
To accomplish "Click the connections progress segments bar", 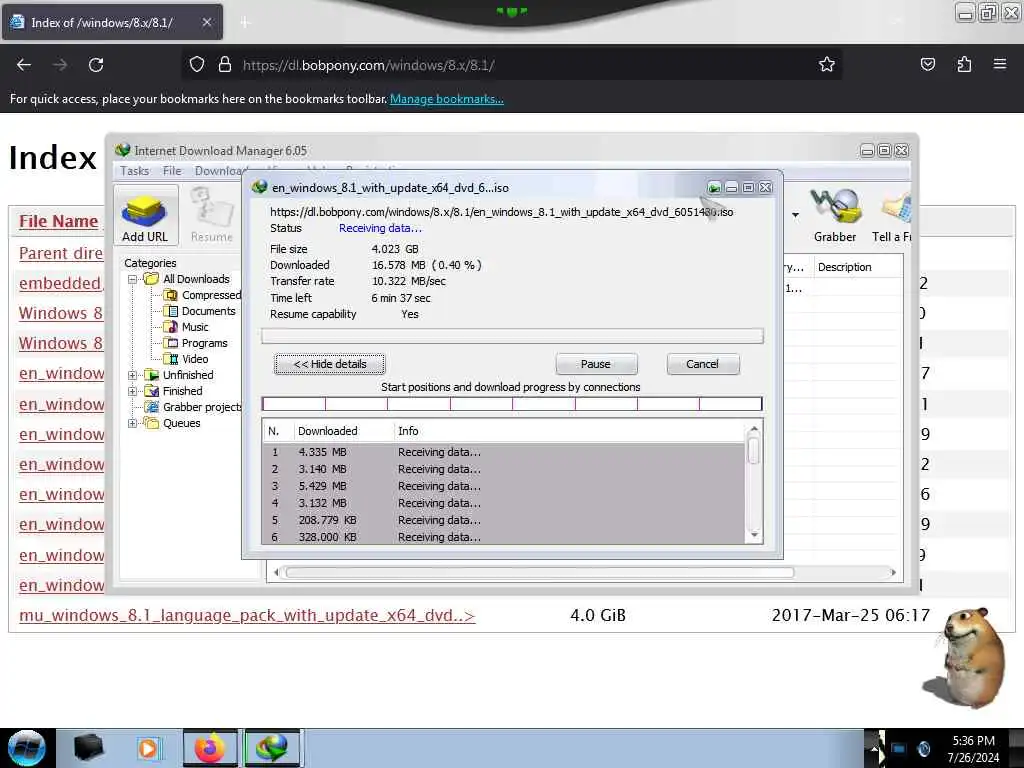I will [512, 404].
